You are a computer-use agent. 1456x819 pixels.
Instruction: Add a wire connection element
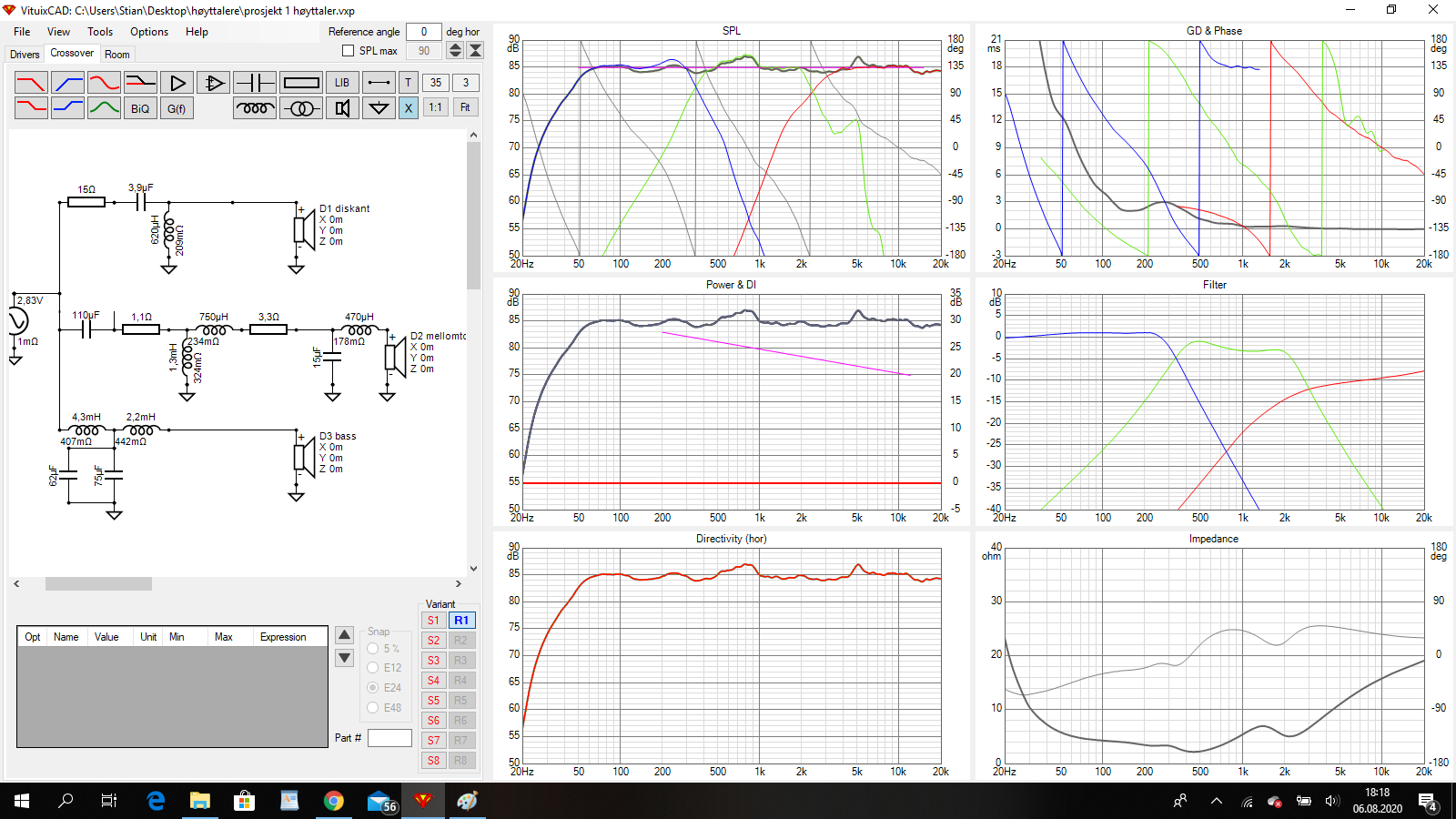[x=379, y=83]
